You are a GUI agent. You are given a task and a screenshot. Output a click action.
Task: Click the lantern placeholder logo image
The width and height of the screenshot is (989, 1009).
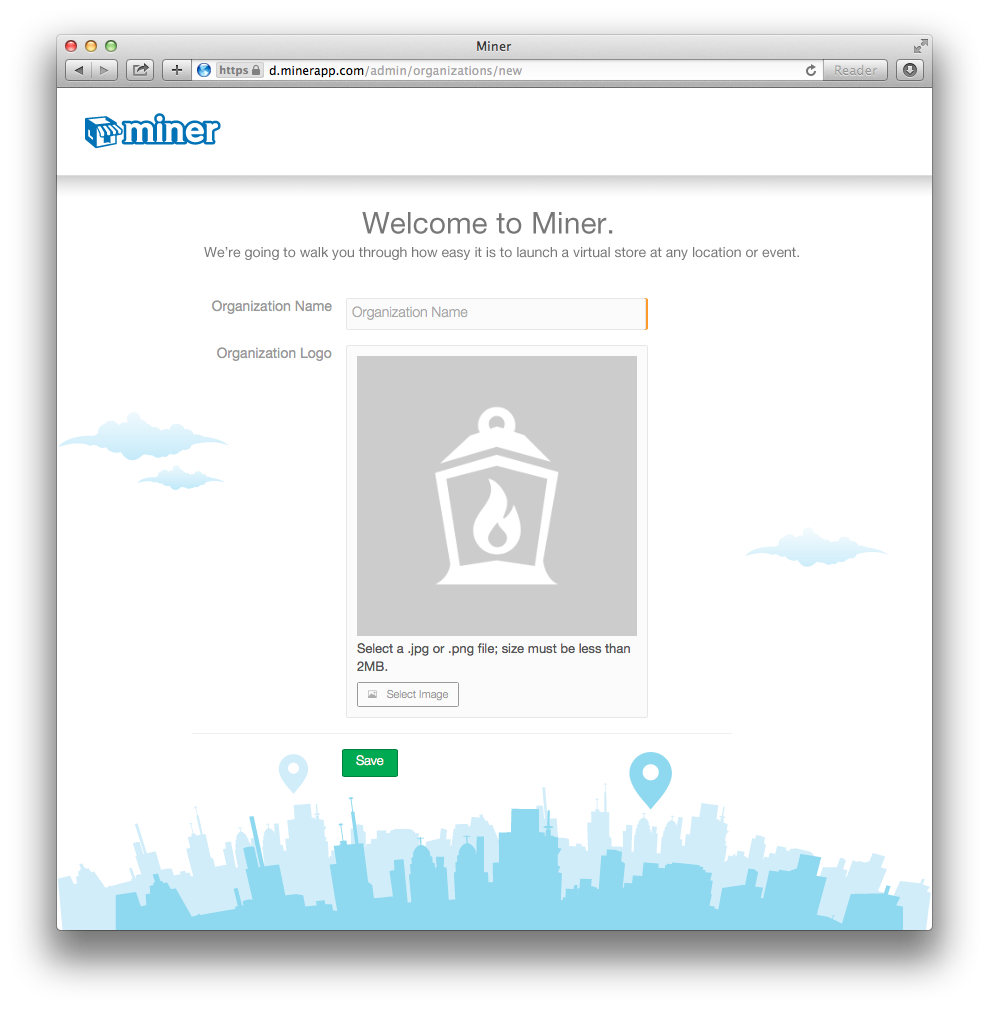click(497, 495)
